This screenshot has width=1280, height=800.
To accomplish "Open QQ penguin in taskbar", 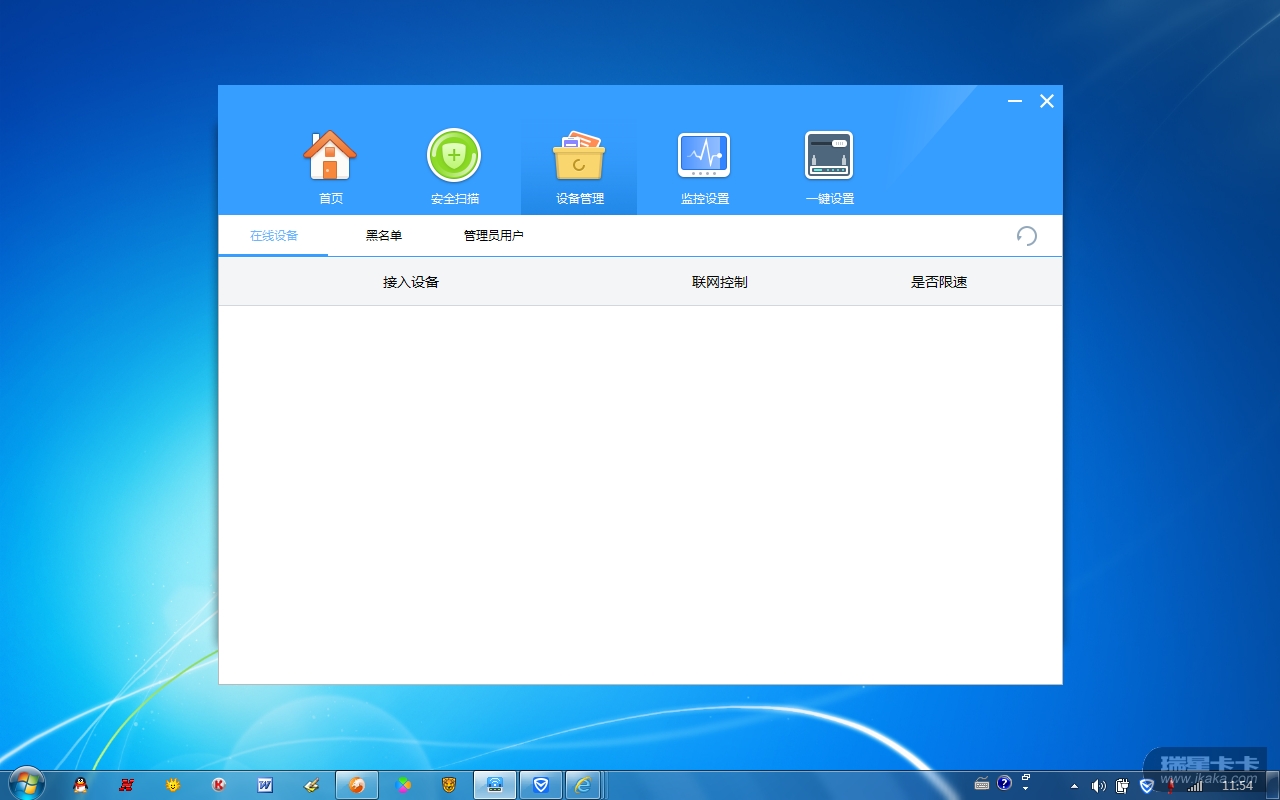I will tap(81, 785).
